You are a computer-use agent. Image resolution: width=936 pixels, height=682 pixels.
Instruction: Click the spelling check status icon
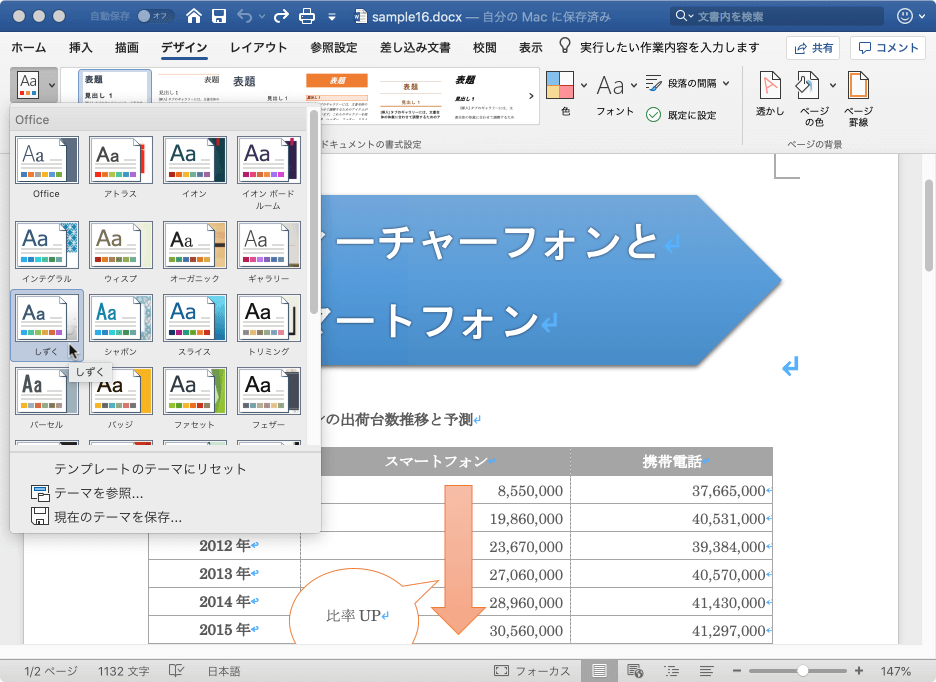point(176,671)
